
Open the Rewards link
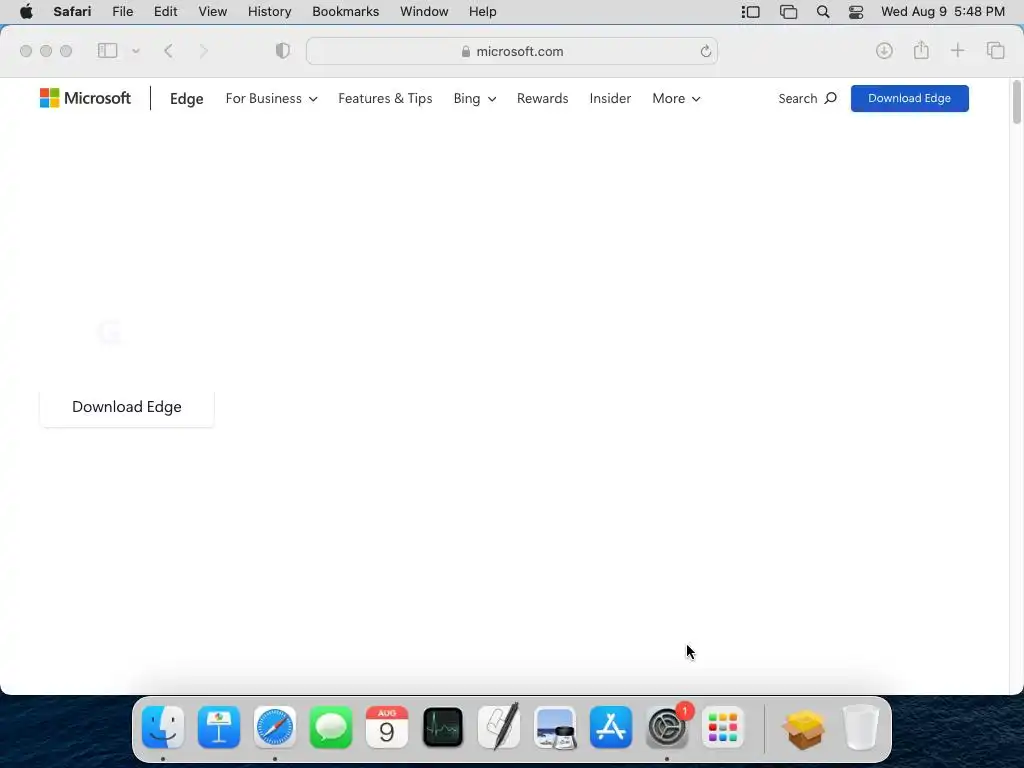tap(543, 99)
